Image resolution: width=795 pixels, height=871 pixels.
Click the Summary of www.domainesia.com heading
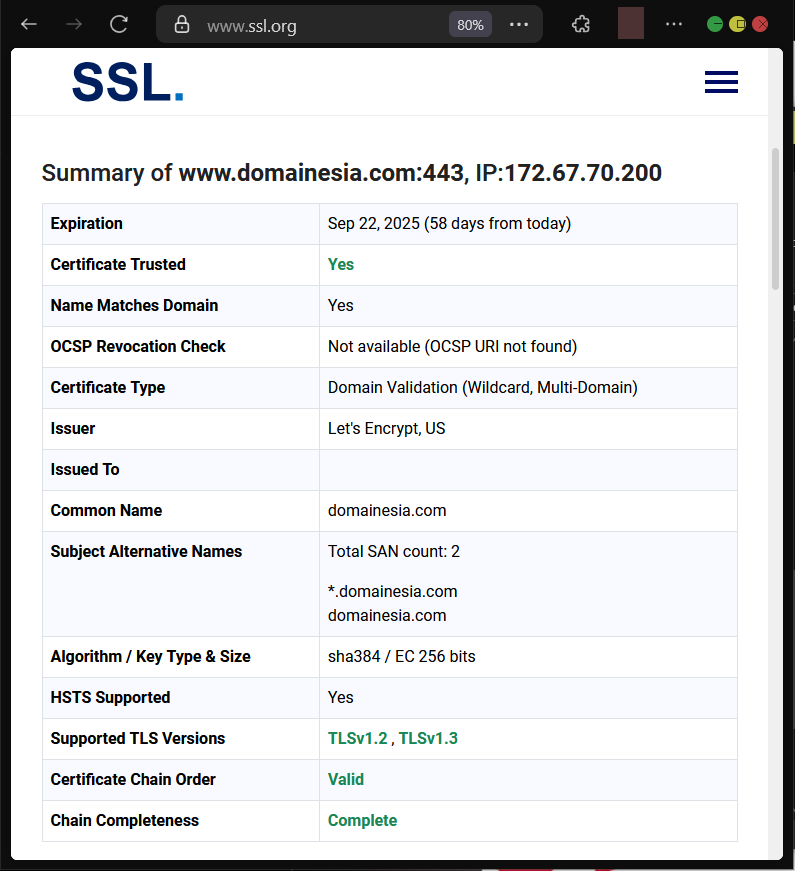[352, 173]
